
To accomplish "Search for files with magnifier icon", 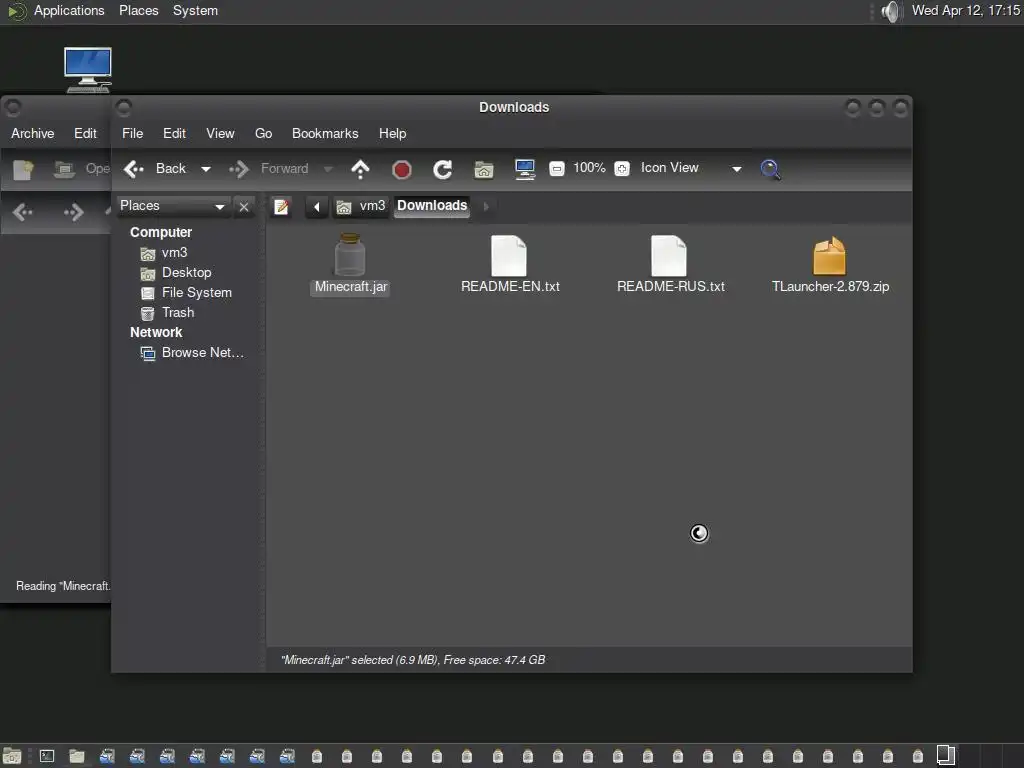I will point(771,170).
